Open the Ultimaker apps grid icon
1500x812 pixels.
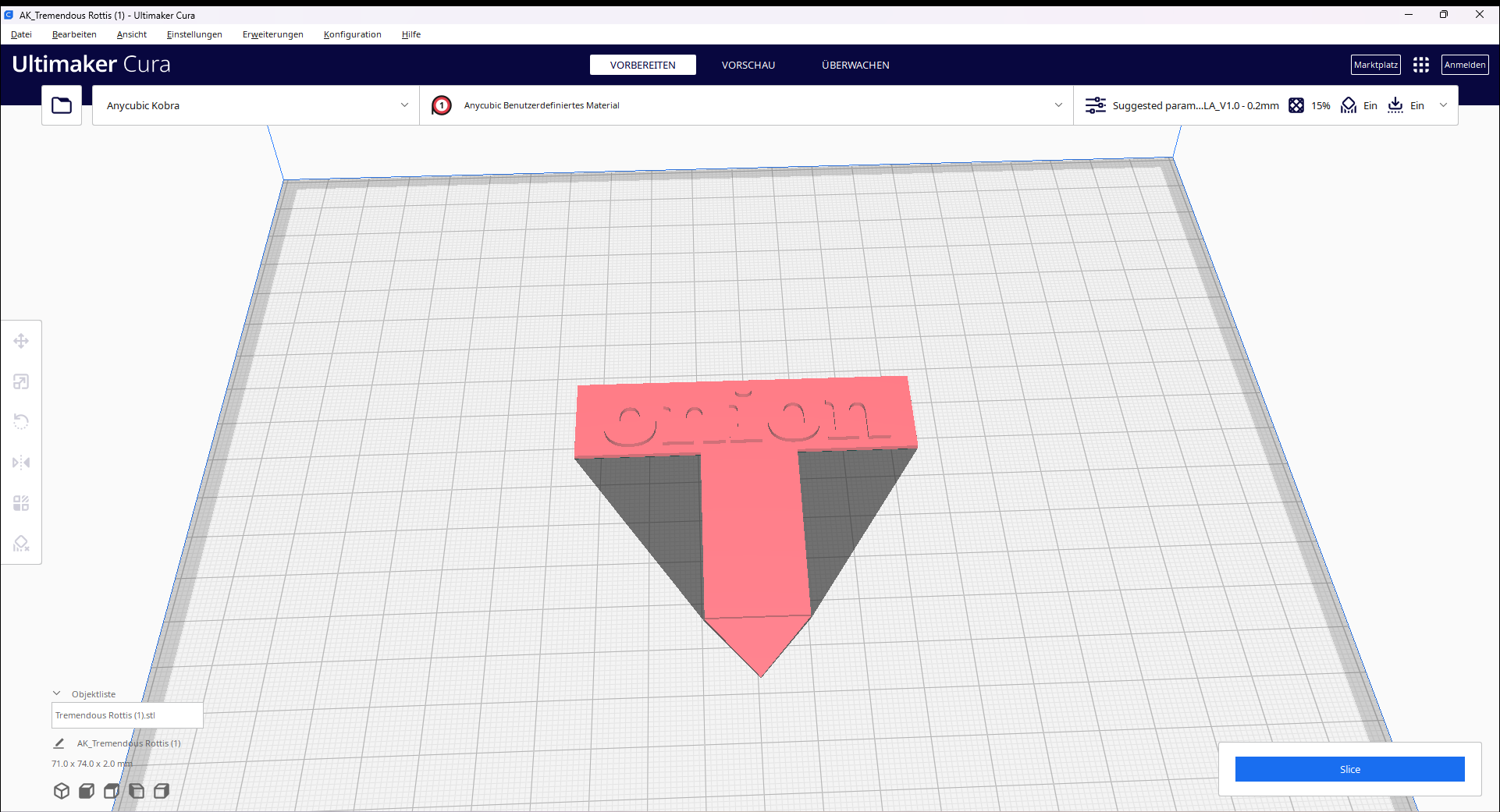[x=1421, y=65]
